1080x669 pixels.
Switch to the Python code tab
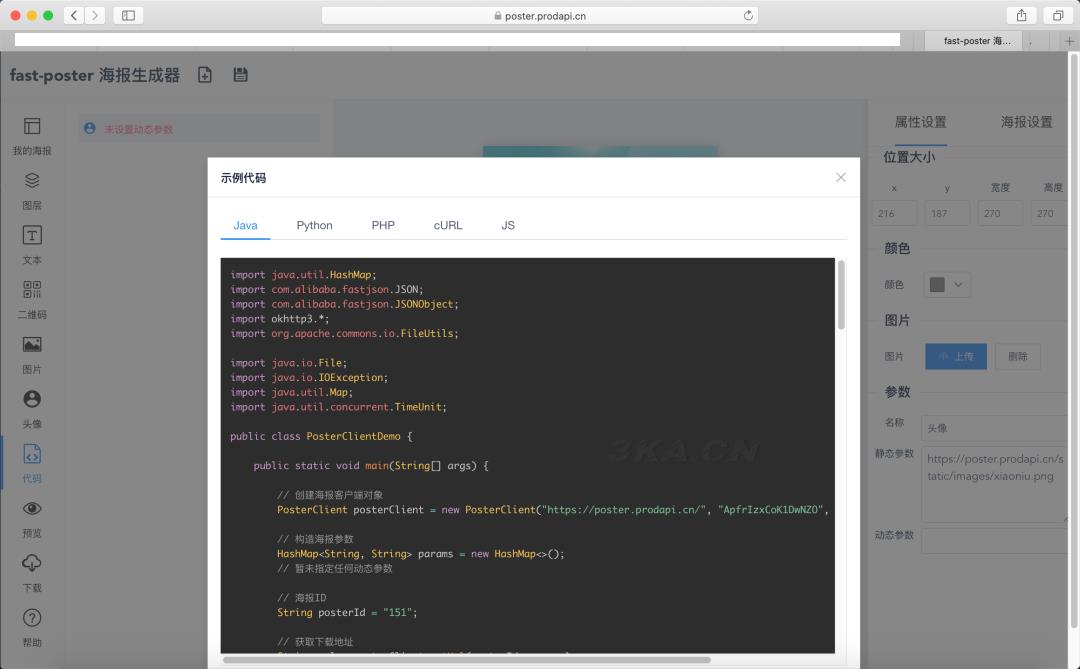pyautogui.click(x=314, y=225)
